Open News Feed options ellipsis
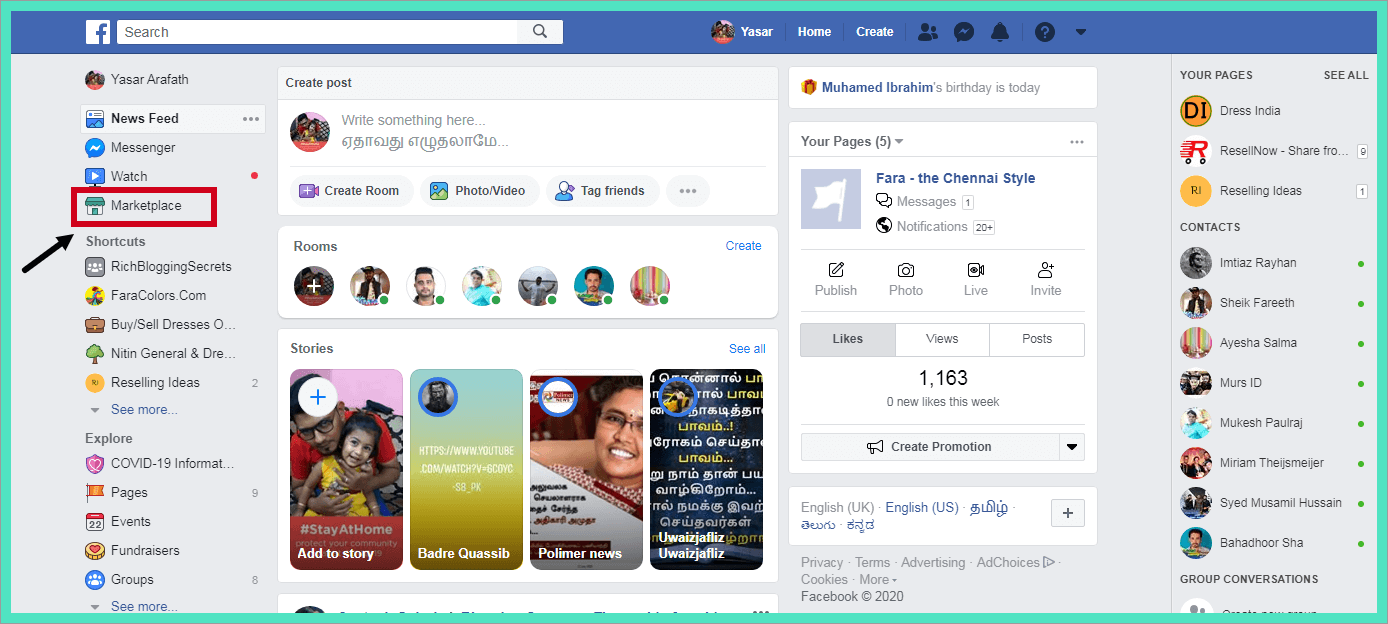 (x=251, y=119)
